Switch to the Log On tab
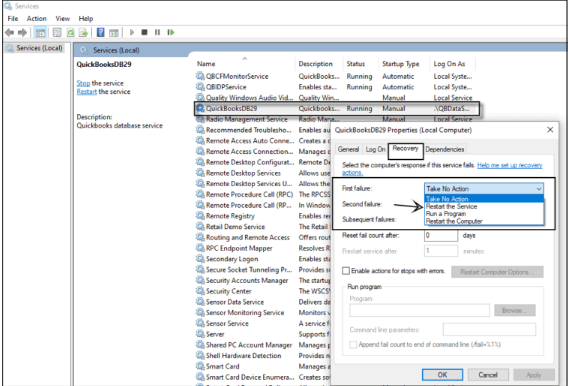 point(375,149)
